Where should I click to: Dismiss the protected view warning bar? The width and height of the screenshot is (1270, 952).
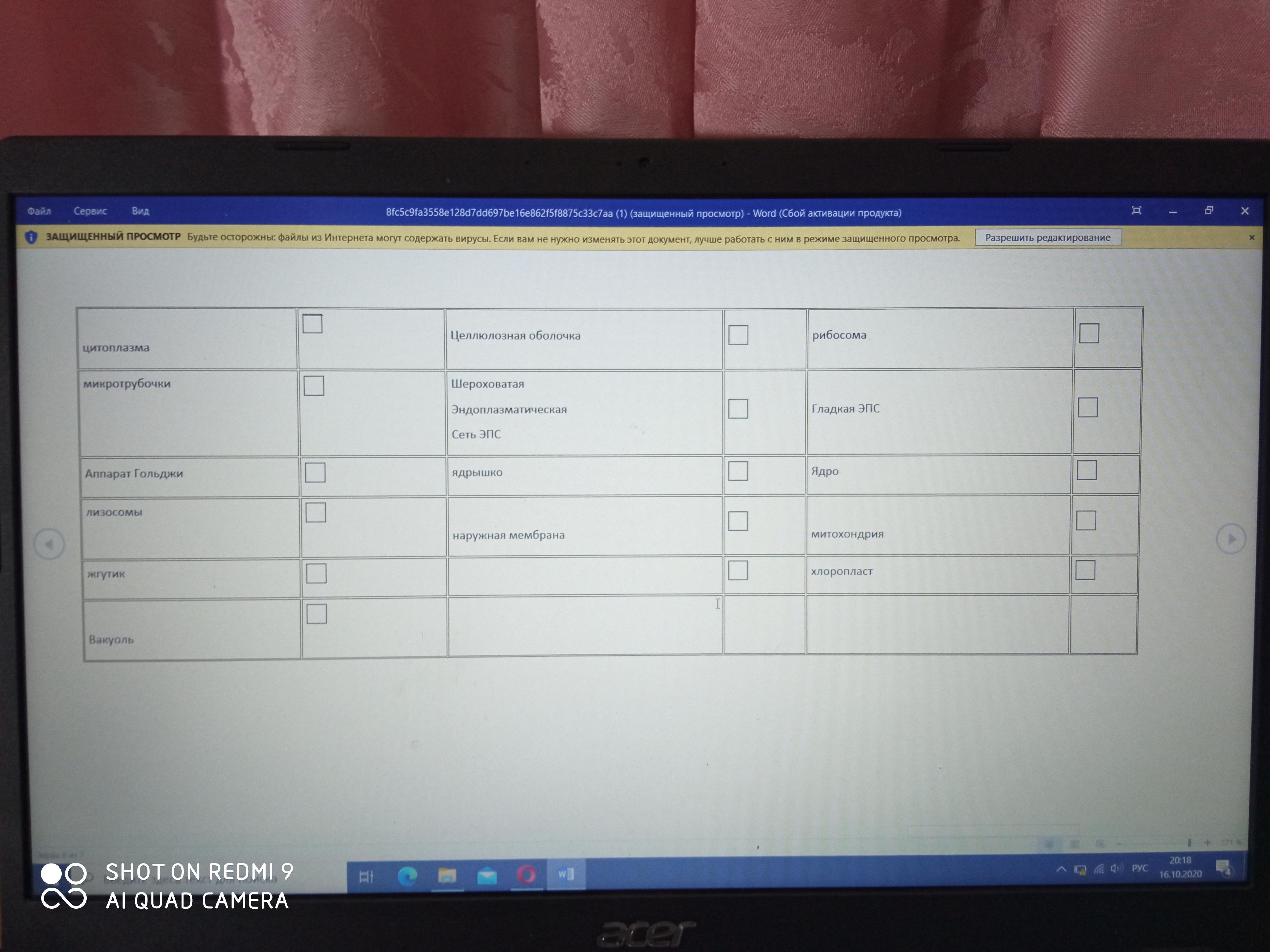(x=1252, y=238)
